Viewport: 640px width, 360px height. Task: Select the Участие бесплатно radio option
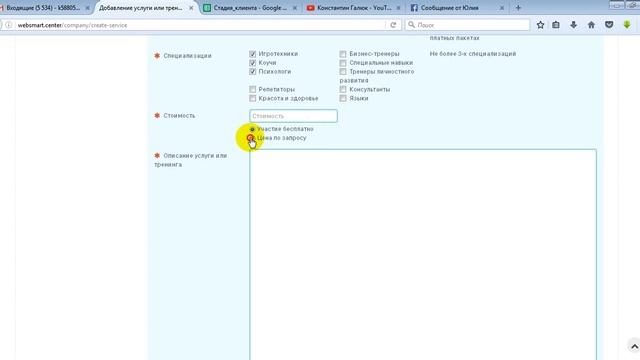point(252,129)
